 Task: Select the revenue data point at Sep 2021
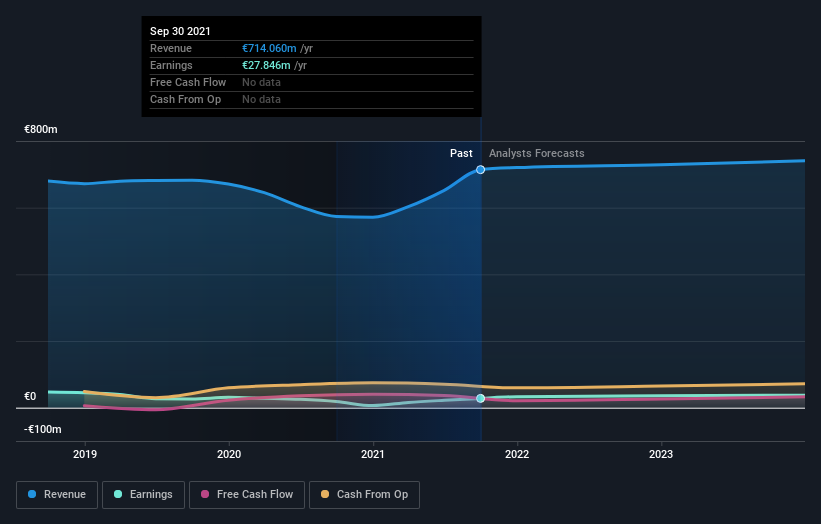pos(480,170)
